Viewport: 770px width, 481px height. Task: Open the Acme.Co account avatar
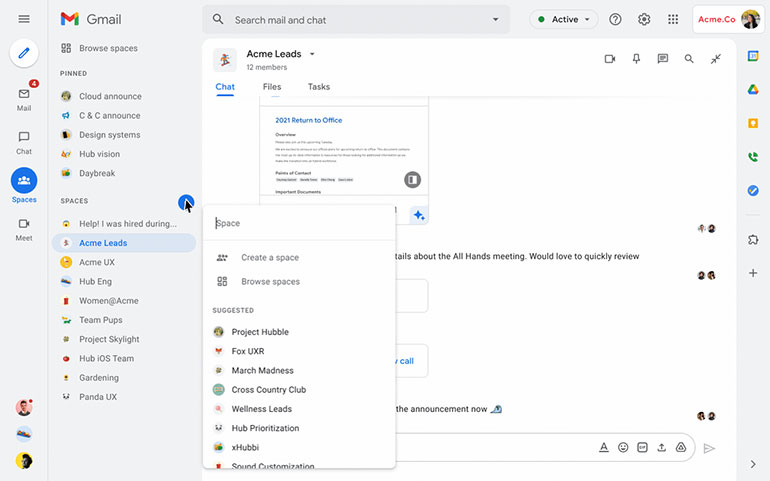pos(750,19)
